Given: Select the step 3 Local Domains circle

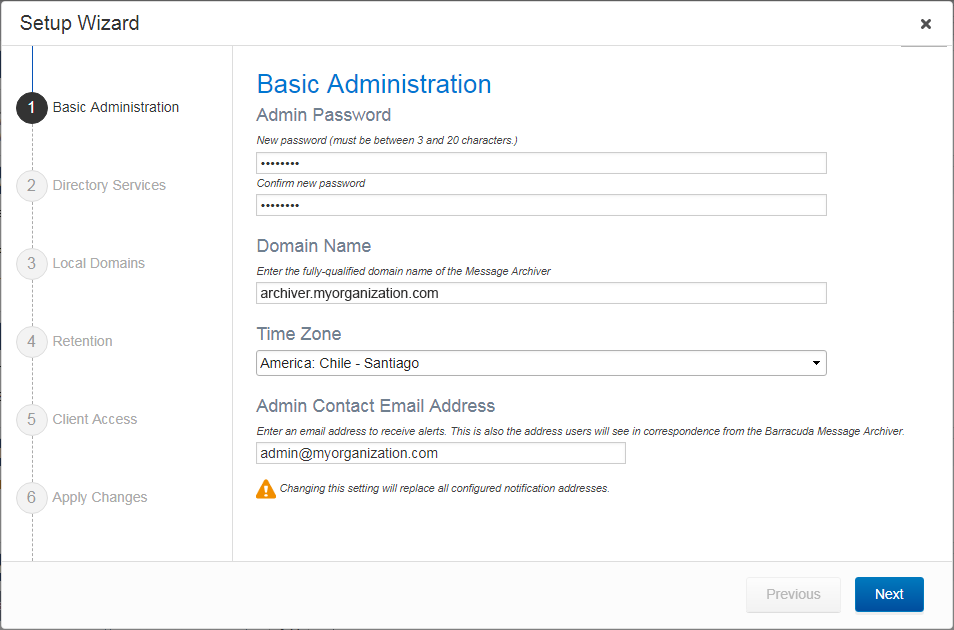Looking at the screenshot, I should click(x=31, y=263).
